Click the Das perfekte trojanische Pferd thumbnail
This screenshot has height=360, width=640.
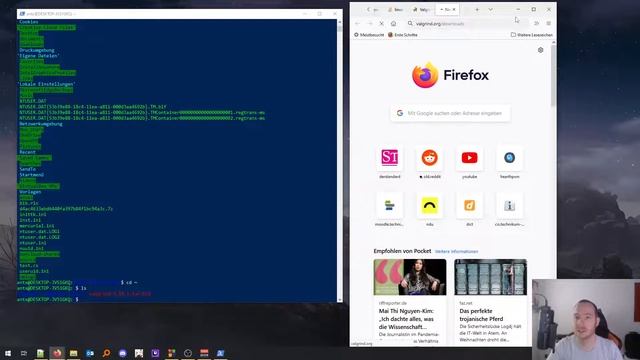point(491,277)
